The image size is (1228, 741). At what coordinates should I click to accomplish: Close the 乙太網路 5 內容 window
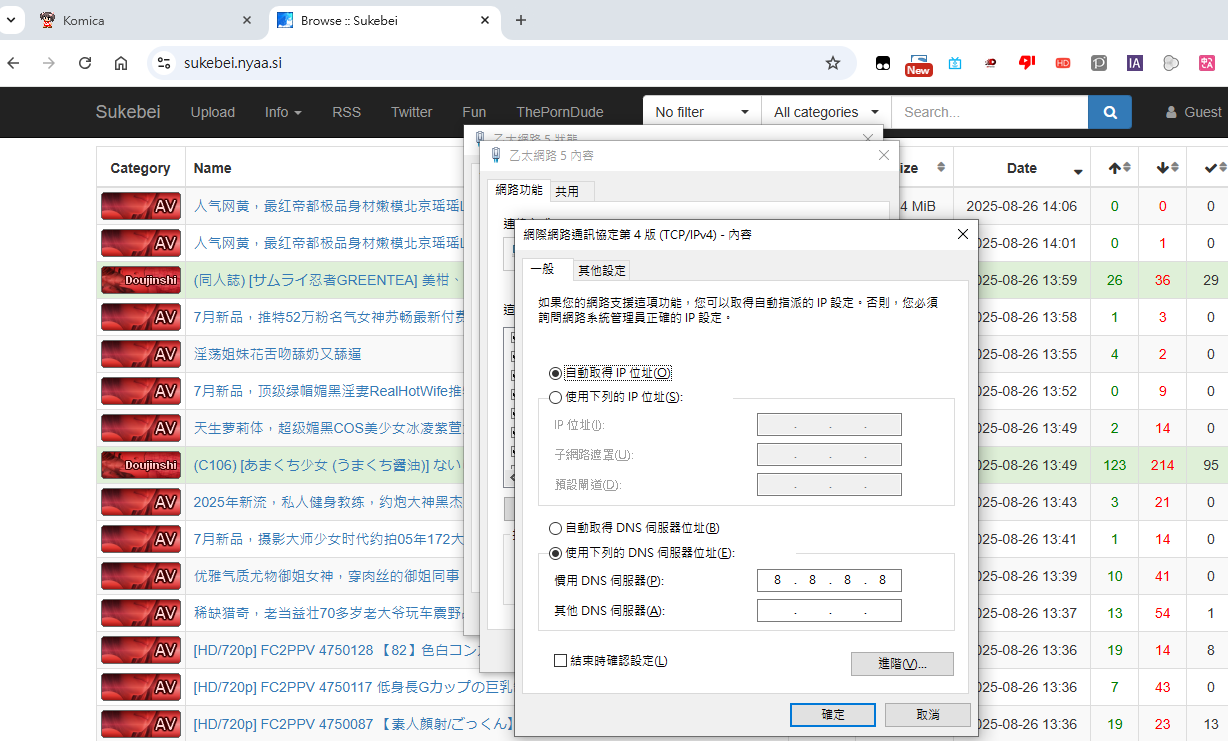pos(883,155)
